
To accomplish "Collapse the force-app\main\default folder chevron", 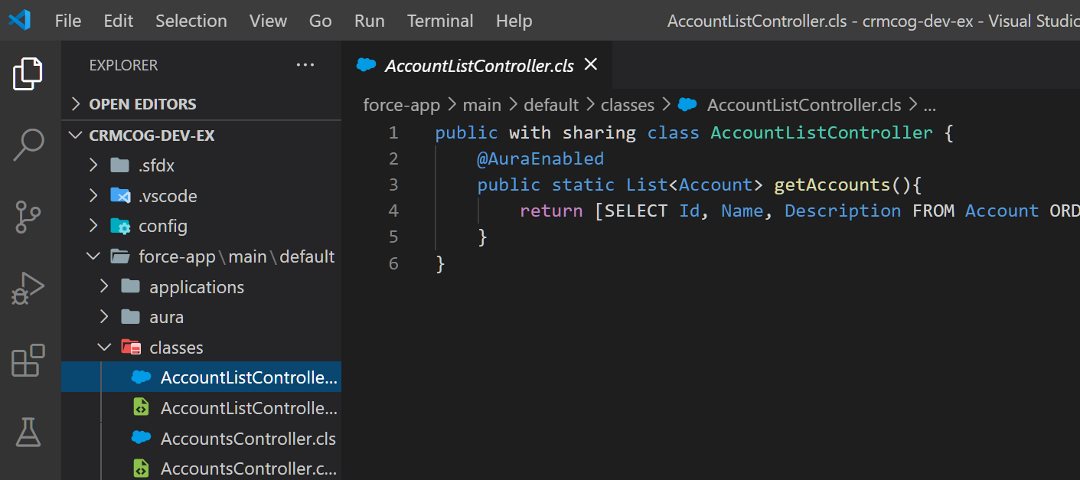I will pos(94,256).
